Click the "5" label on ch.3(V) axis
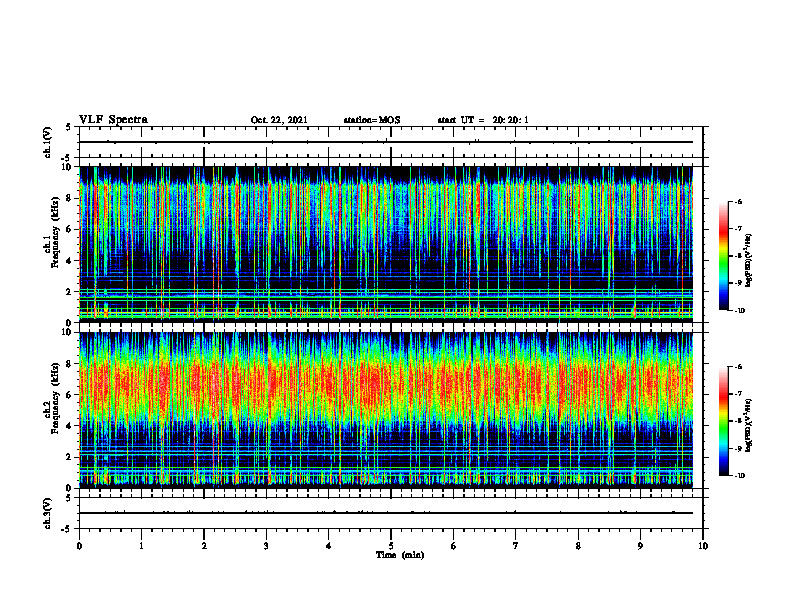Viewport: 792px width, 612px height. tap(68, 498)
